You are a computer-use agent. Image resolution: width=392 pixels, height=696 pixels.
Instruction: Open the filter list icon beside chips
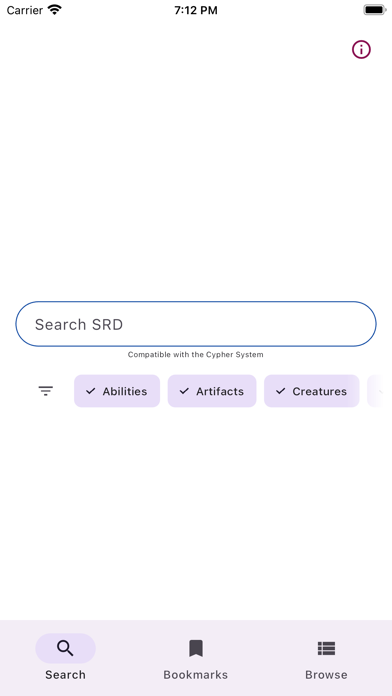[x=46, y=391]
